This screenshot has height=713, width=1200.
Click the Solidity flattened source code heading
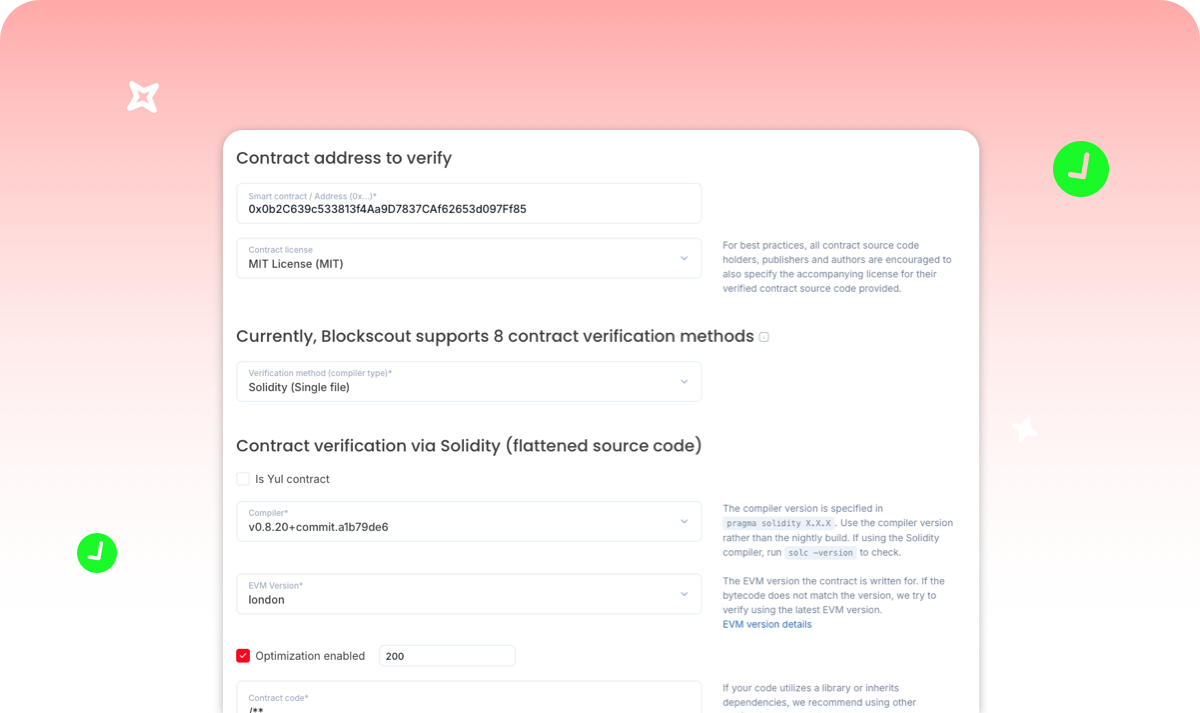click(x=468, y=446)
